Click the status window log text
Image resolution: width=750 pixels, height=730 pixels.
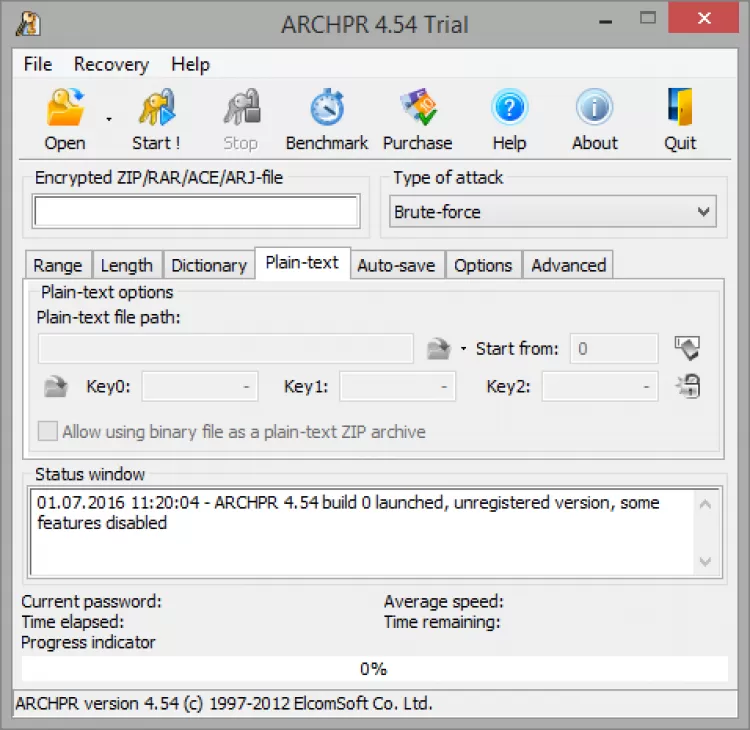348,512
